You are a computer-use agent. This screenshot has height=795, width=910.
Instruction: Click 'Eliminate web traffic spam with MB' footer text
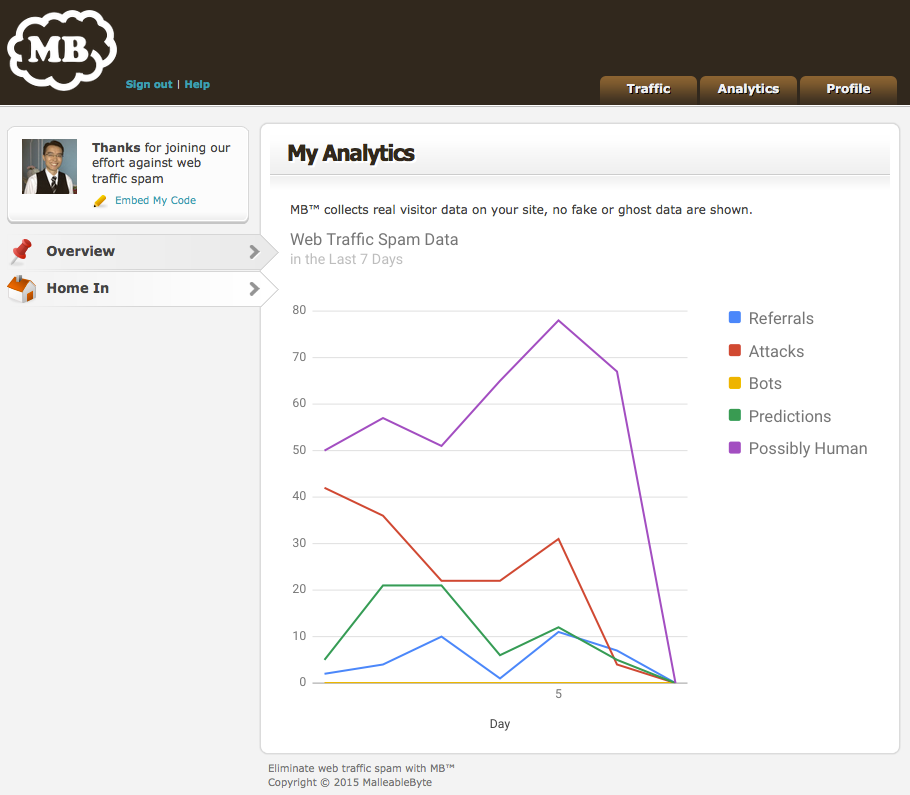(x=361, y=768)
